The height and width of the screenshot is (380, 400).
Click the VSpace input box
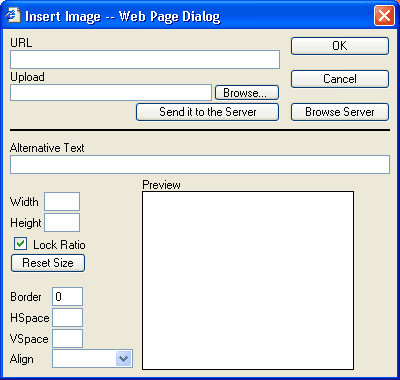(x=67, y=339)
